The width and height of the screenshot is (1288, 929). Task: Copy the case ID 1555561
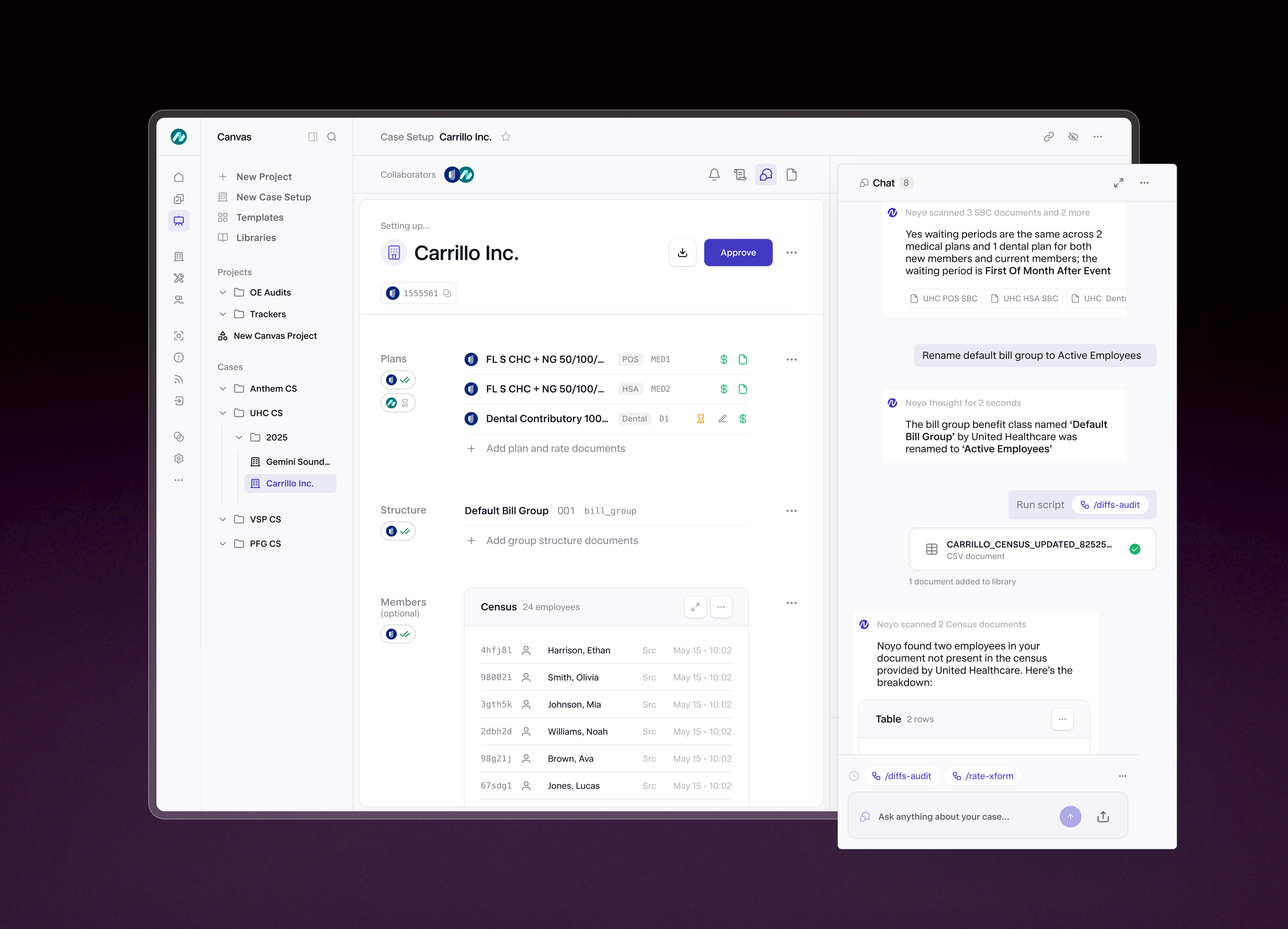pyautogui.click(x=448, y=294)
